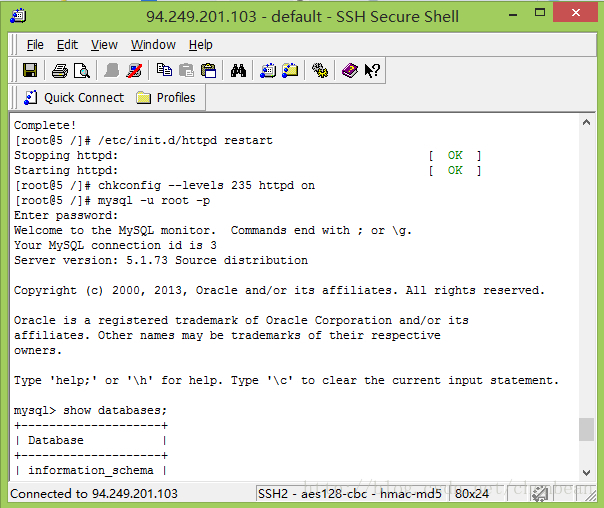Click the Print toolbar icon
Viewport: 604px width, 508px height.
coord(60,70)
